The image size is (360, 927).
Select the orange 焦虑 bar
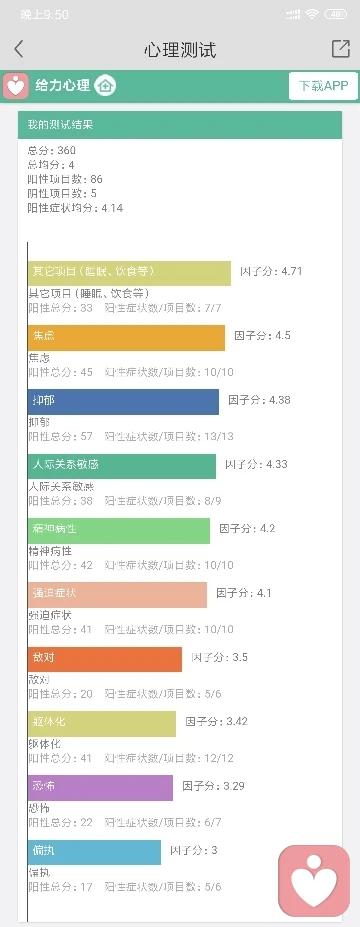(x=127, y=338)
